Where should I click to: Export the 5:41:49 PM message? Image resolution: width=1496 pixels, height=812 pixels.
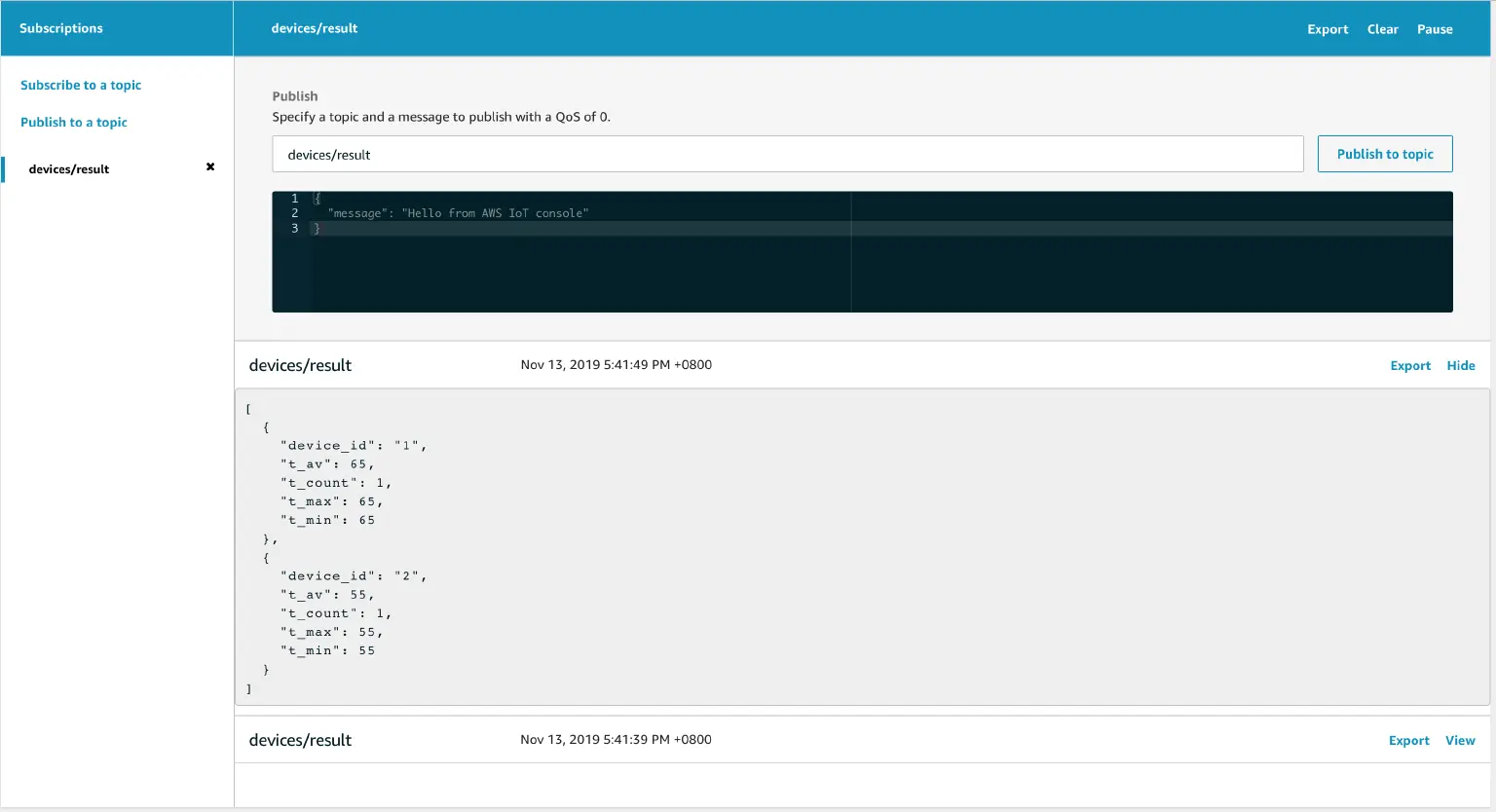[x=1410, y=365]
